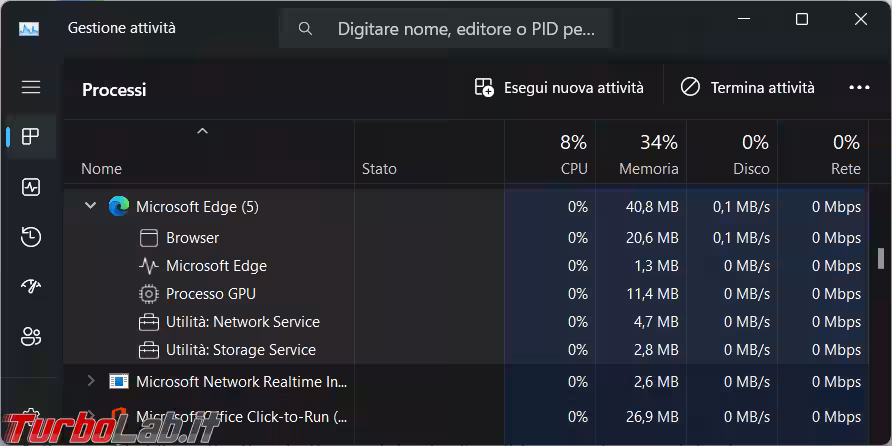
Task: Select the Utilità: Storage Service row
Action: pyautogui.click(x=240, y=350)
